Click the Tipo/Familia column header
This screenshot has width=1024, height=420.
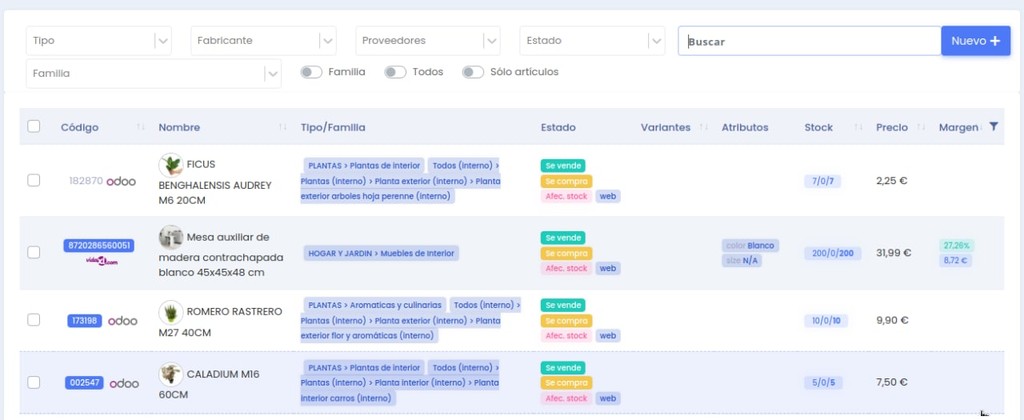[333, 127]
